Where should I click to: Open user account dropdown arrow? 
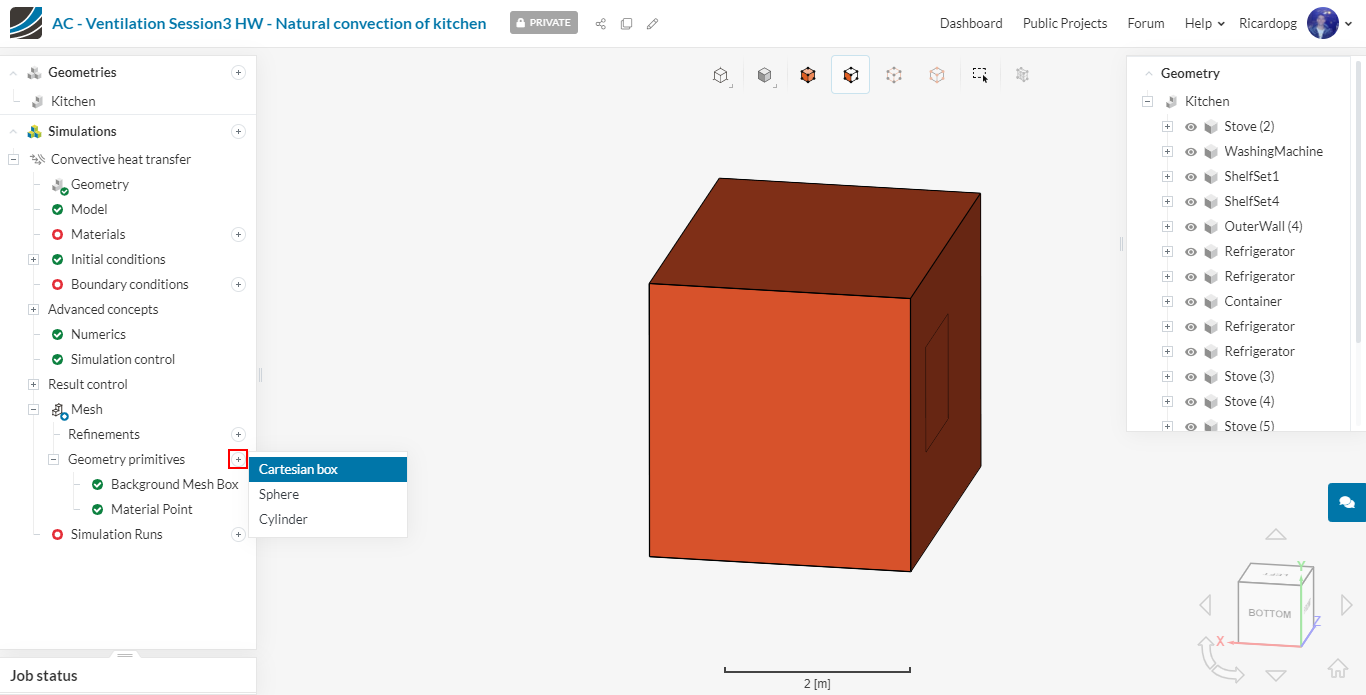click(1349, 24)
